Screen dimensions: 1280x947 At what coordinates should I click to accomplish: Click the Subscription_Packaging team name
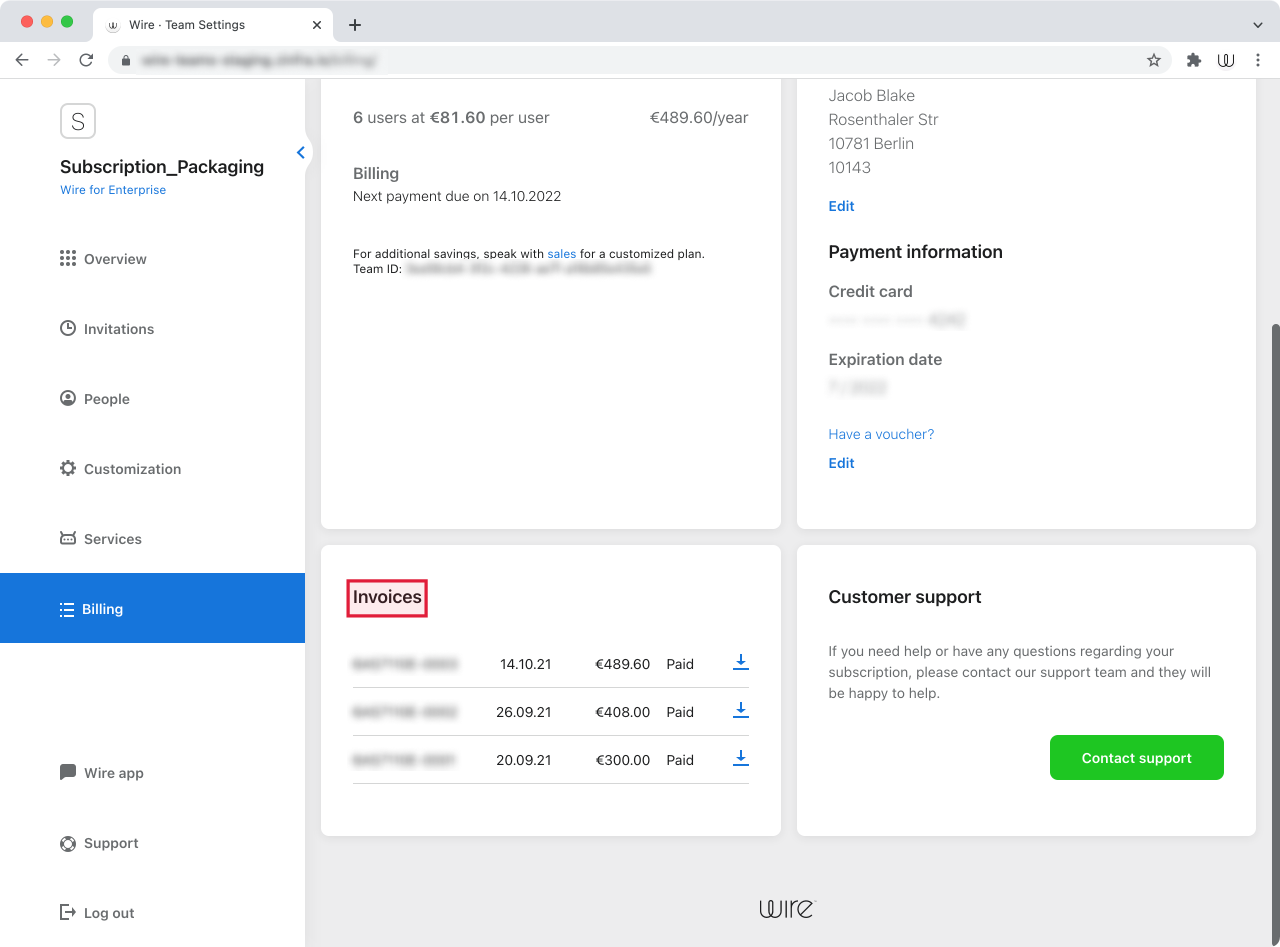(x=162, y=167)
